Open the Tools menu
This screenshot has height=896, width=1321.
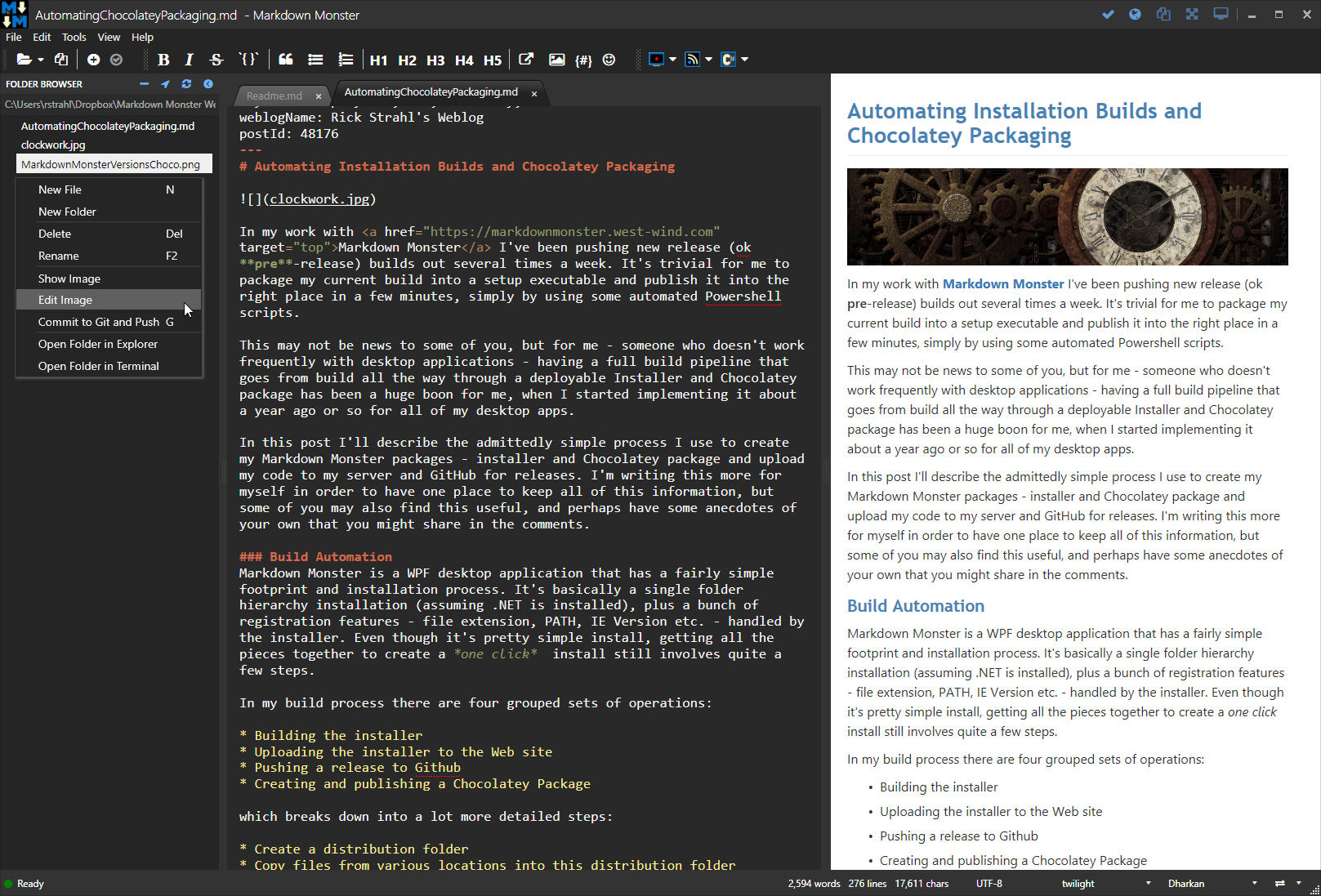point(74,37)
